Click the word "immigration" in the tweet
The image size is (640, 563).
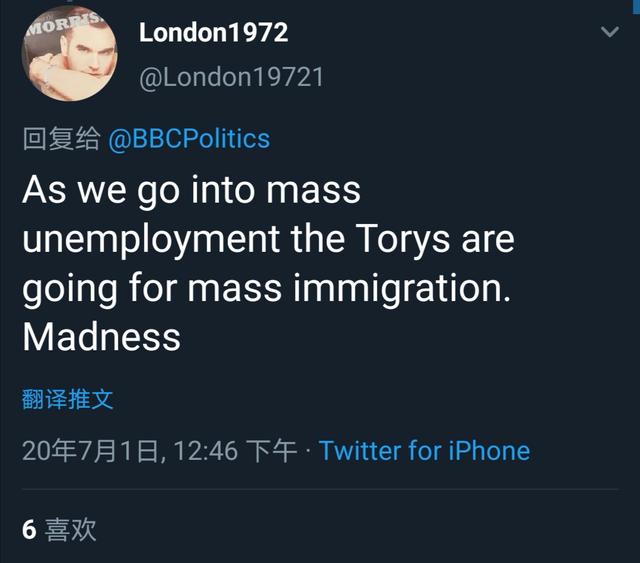point(396,288)
